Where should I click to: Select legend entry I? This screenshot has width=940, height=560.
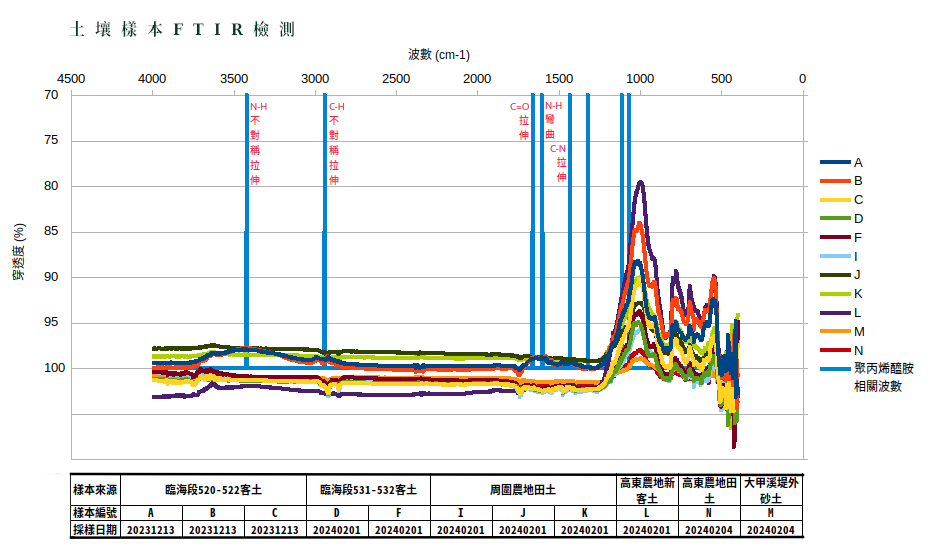839,257
